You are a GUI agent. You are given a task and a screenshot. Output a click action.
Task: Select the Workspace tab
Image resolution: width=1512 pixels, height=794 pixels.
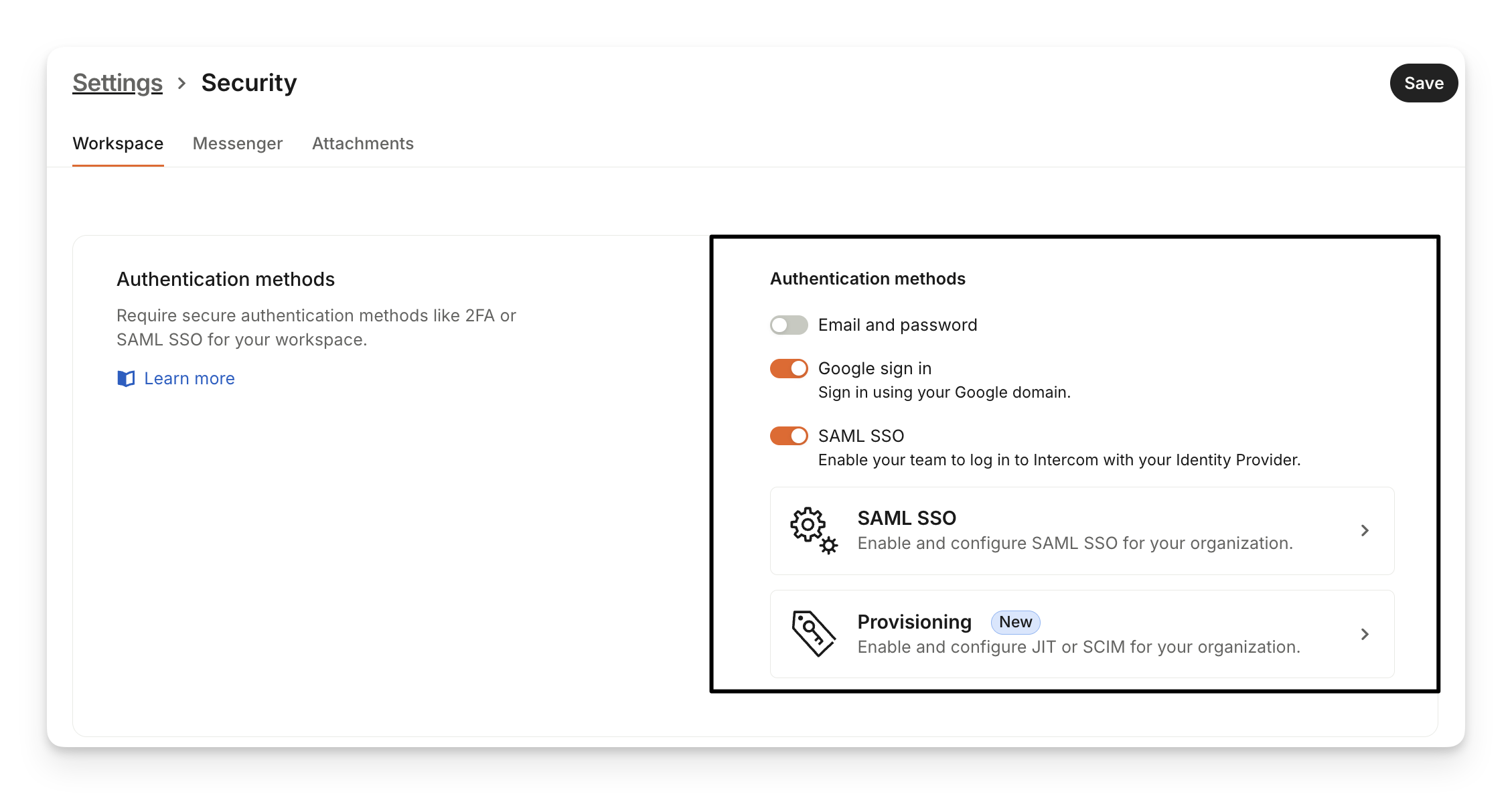[x=118, y=144]
